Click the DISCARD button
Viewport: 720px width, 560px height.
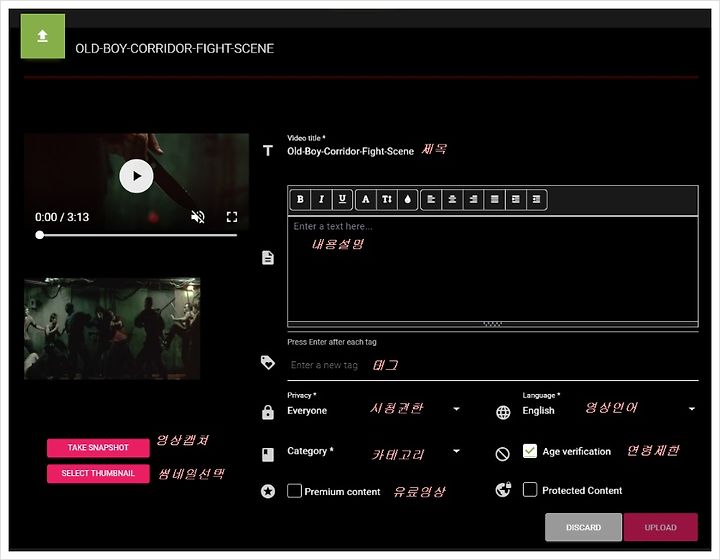pos(583,527)
